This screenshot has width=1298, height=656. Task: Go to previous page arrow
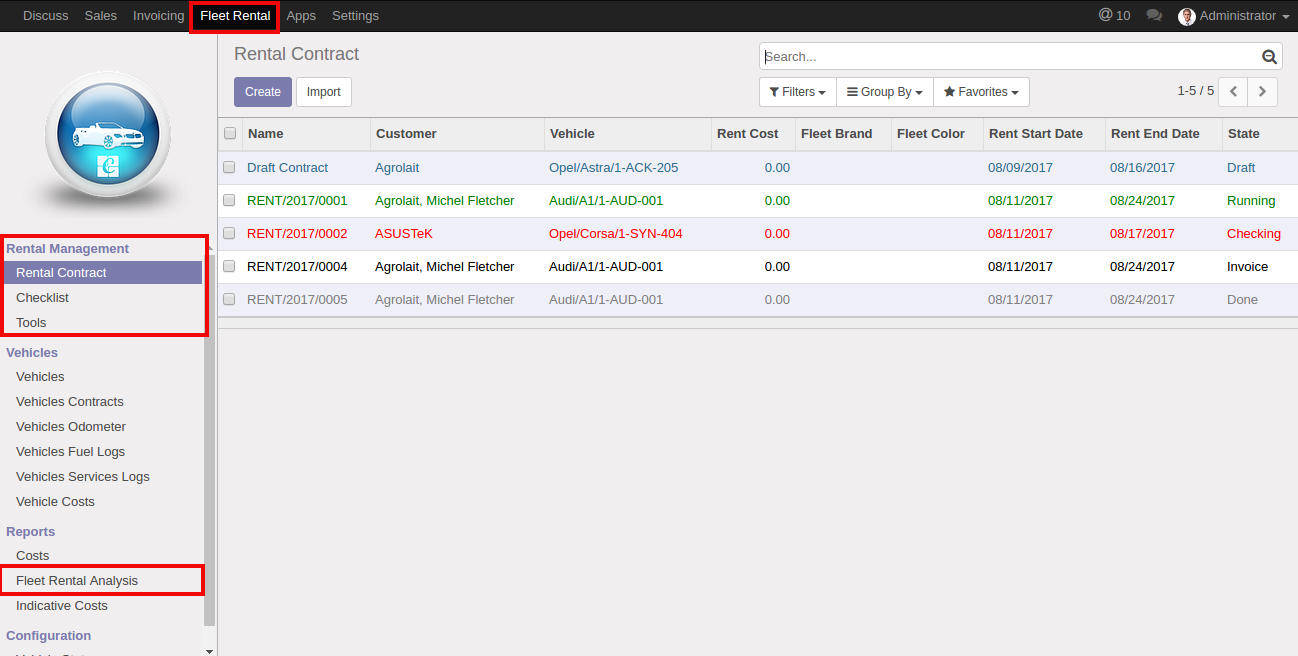point(1233,92)
